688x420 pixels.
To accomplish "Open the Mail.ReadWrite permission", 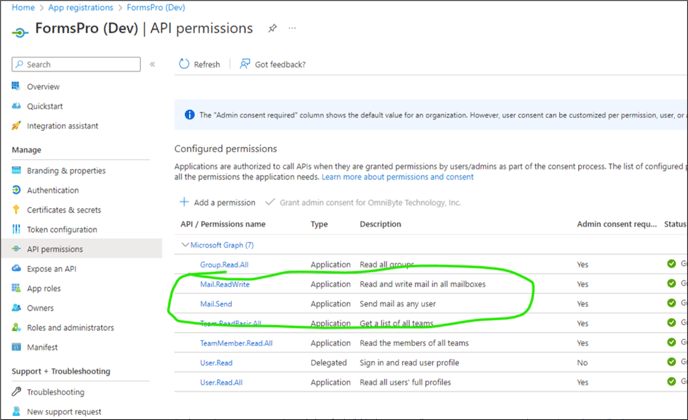I will coord(225,284).
